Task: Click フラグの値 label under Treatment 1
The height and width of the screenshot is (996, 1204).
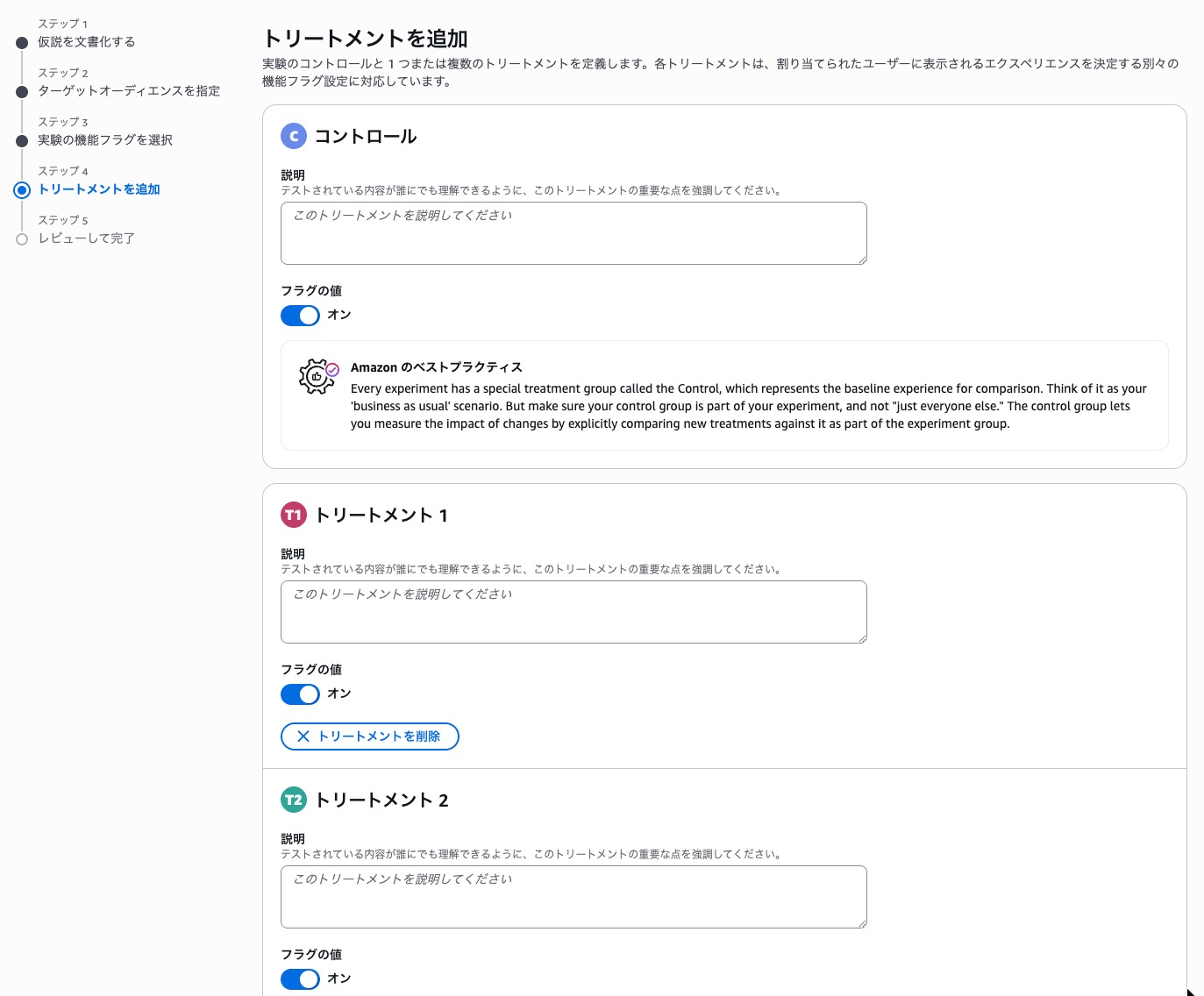Action: pos(311,670)
